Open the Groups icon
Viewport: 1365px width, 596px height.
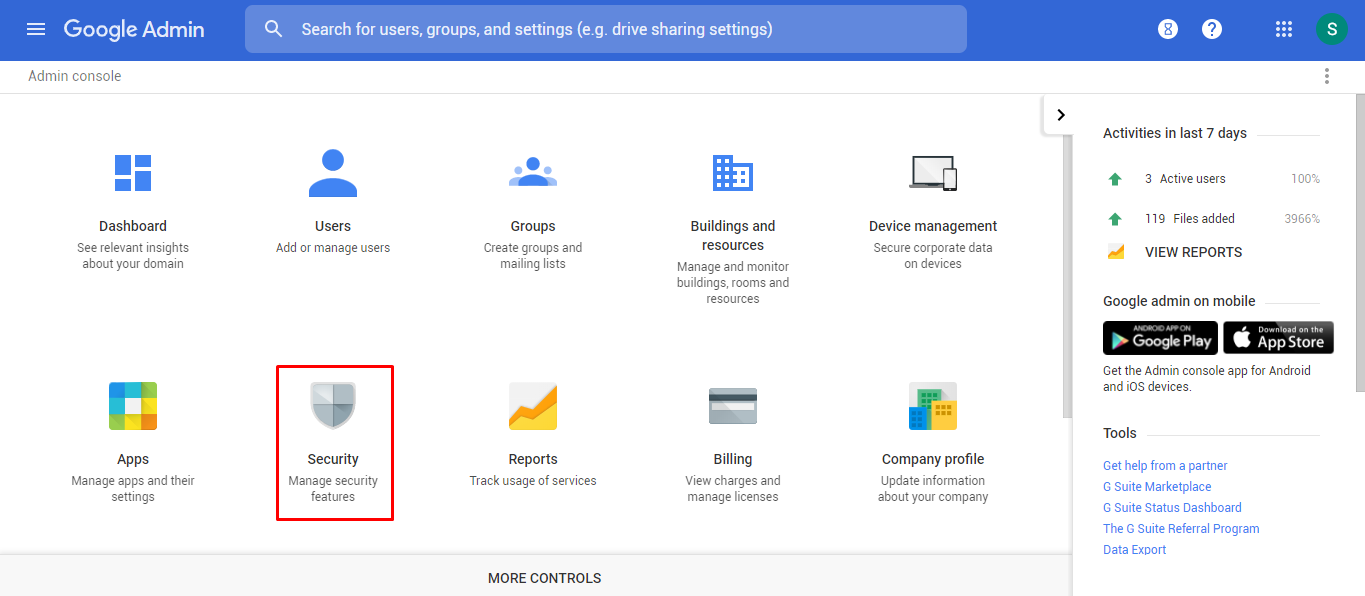[533, 173]
